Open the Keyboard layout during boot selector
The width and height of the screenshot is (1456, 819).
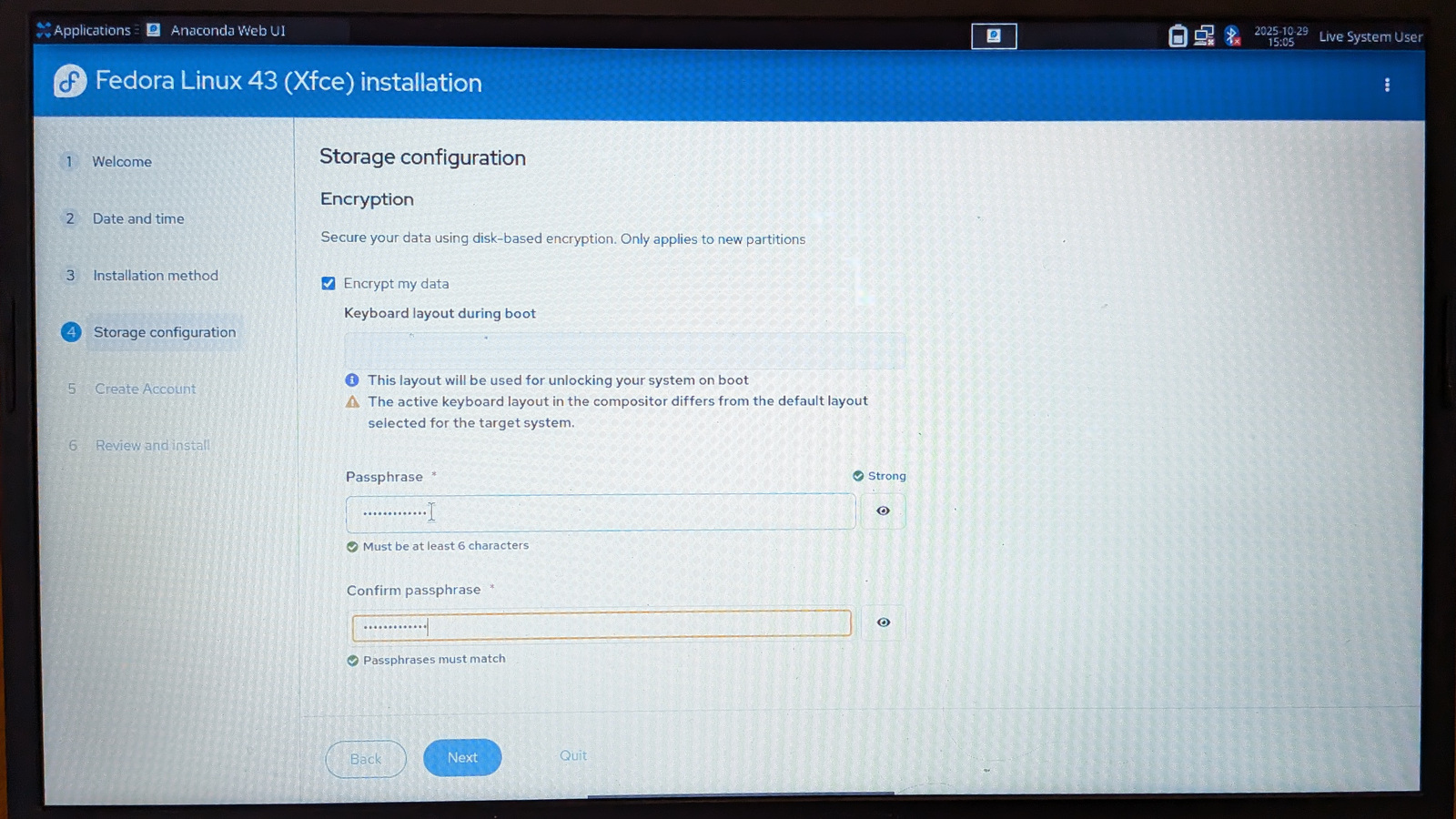624,349
